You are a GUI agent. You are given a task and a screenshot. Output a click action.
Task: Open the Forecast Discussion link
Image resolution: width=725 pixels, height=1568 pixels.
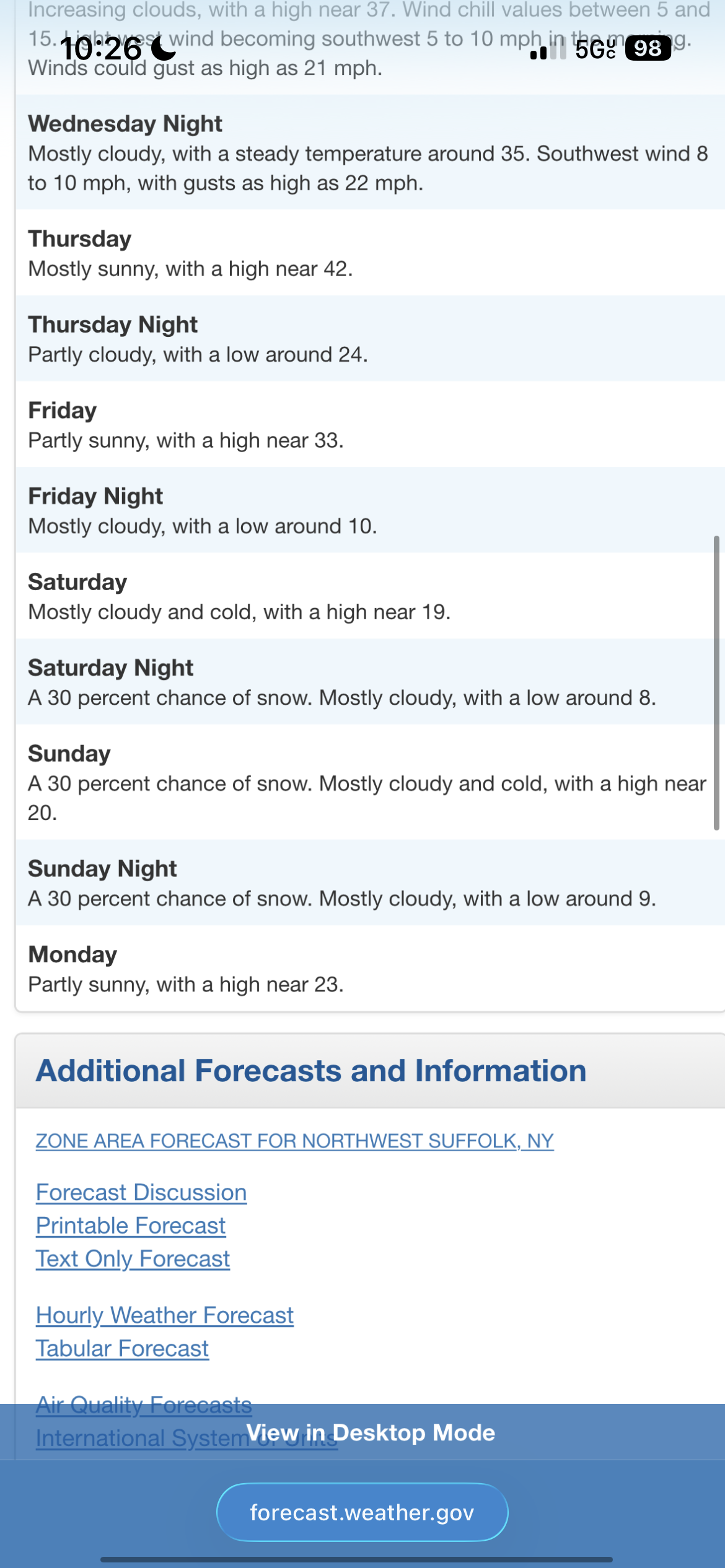(x=141, y=1192)
